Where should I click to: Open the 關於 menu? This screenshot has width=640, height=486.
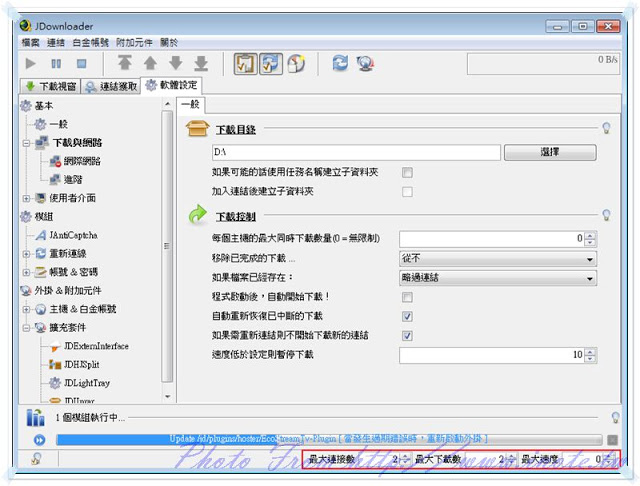pyautogui.click(x=169, y=42)
